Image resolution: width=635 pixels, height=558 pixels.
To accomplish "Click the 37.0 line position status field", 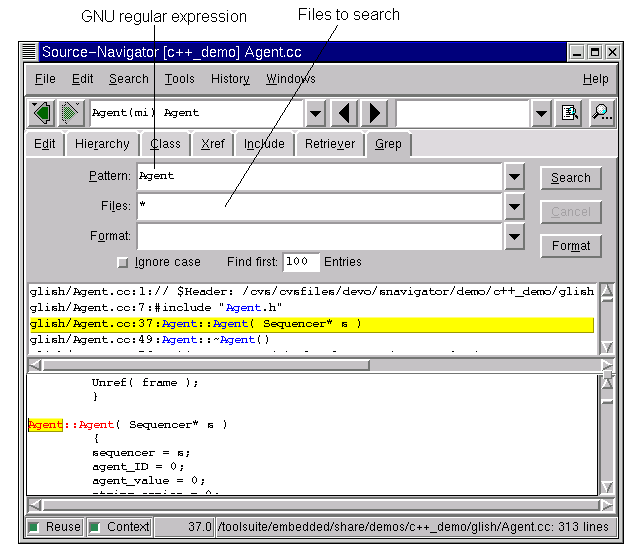I will click(185, 527).
